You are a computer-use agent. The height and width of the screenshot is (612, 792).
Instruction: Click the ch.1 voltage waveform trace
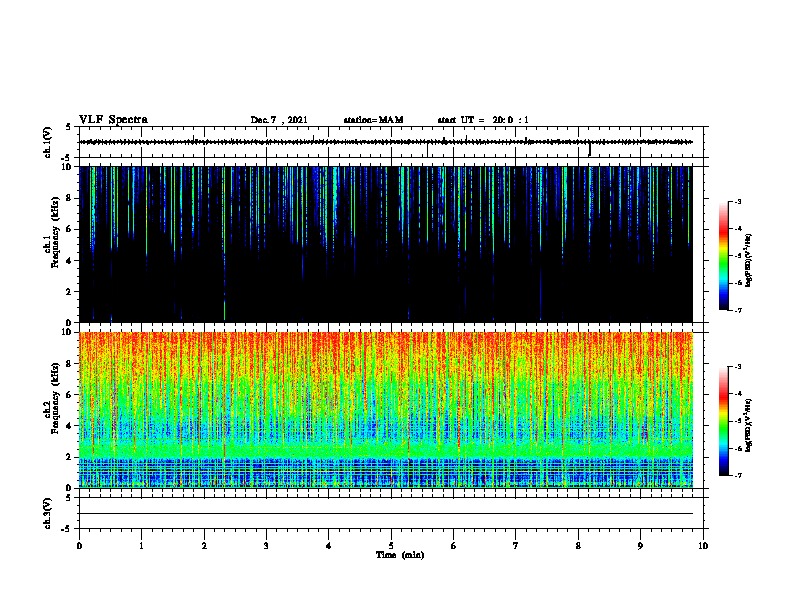pos(386,142)
